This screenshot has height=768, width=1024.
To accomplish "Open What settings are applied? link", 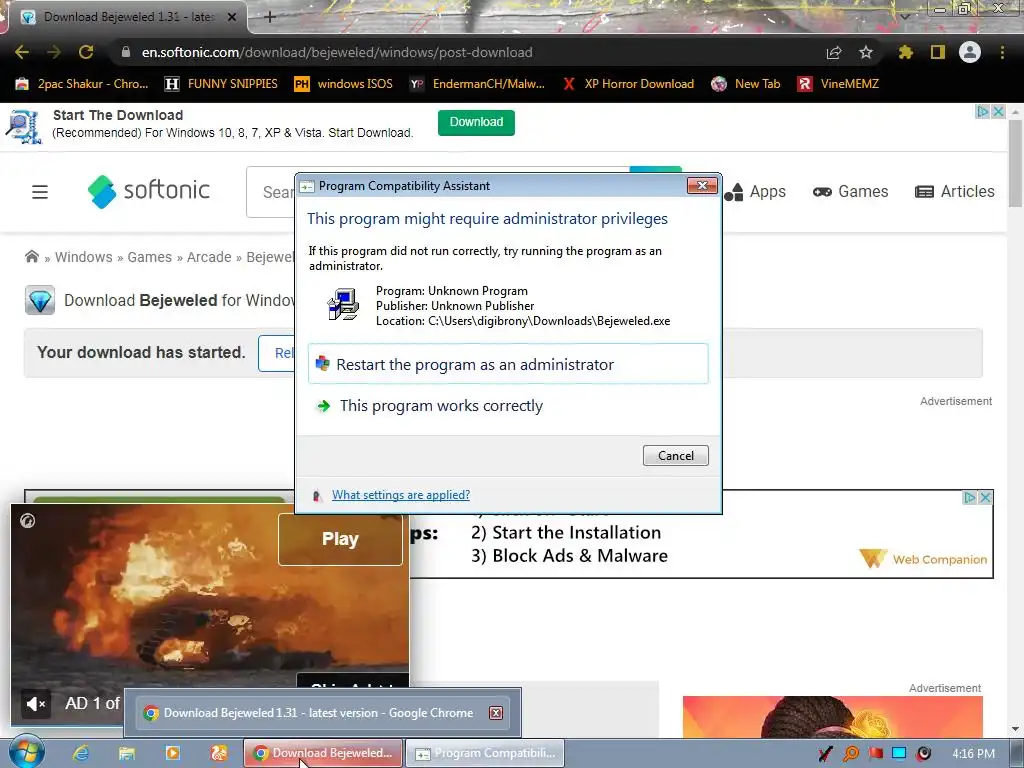I will pos(401,495).
